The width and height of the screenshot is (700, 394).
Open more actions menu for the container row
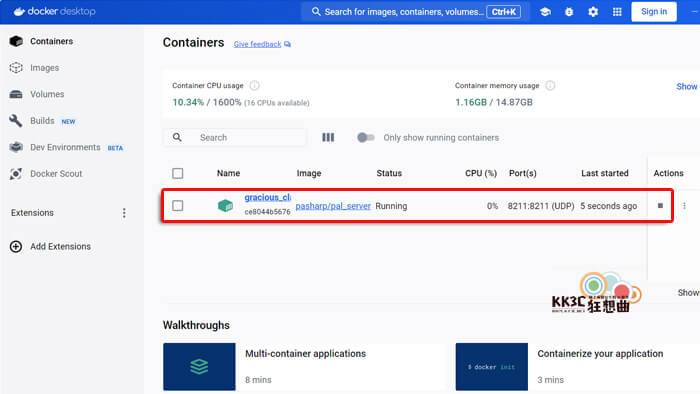coord(684,206)
